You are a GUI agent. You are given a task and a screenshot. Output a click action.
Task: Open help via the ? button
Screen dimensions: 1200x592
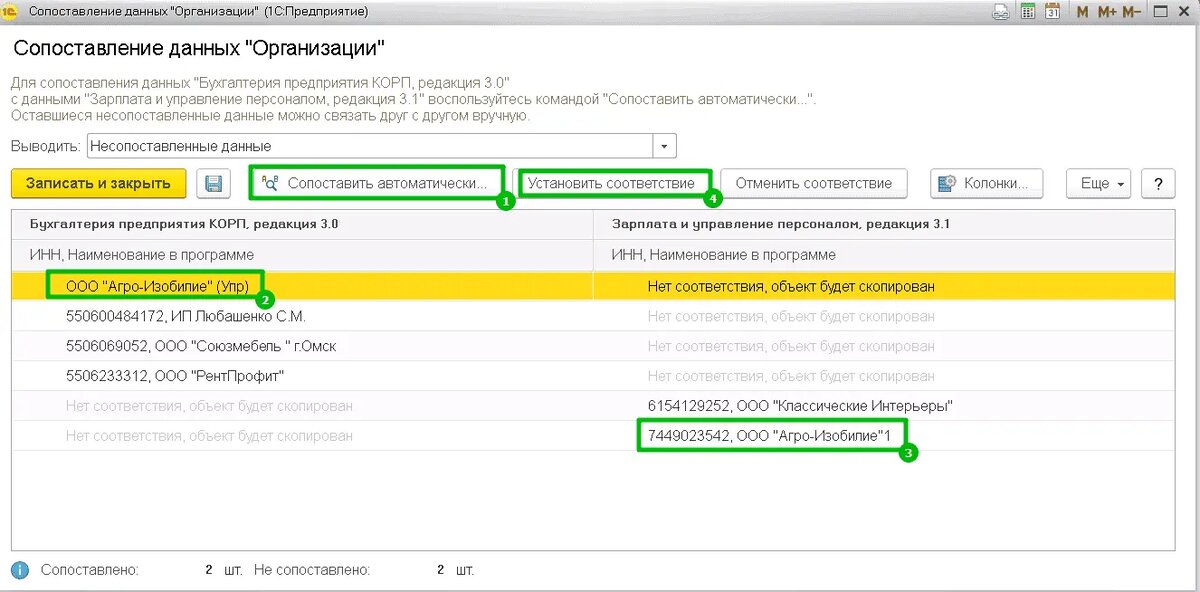[1158, 183]
